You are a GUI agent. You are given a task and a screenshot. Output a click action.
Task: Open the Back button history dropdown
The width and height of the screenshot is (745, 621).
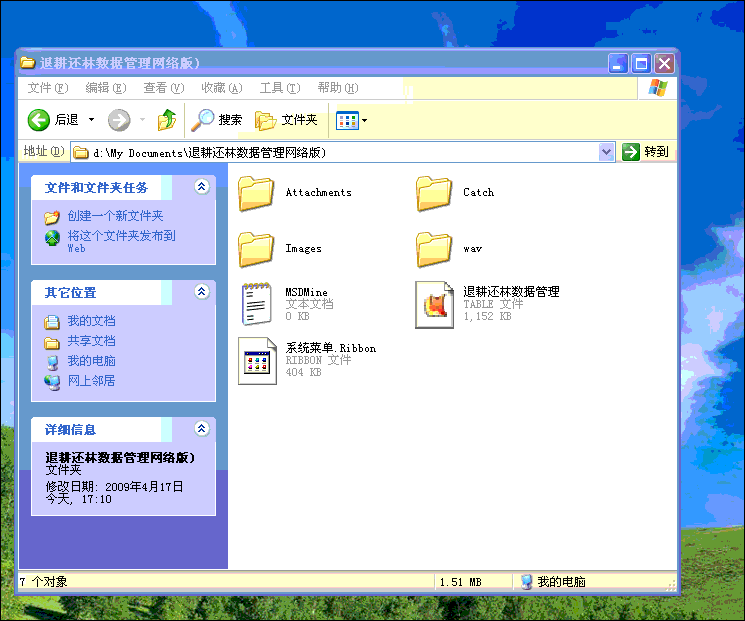pos(91,120)
